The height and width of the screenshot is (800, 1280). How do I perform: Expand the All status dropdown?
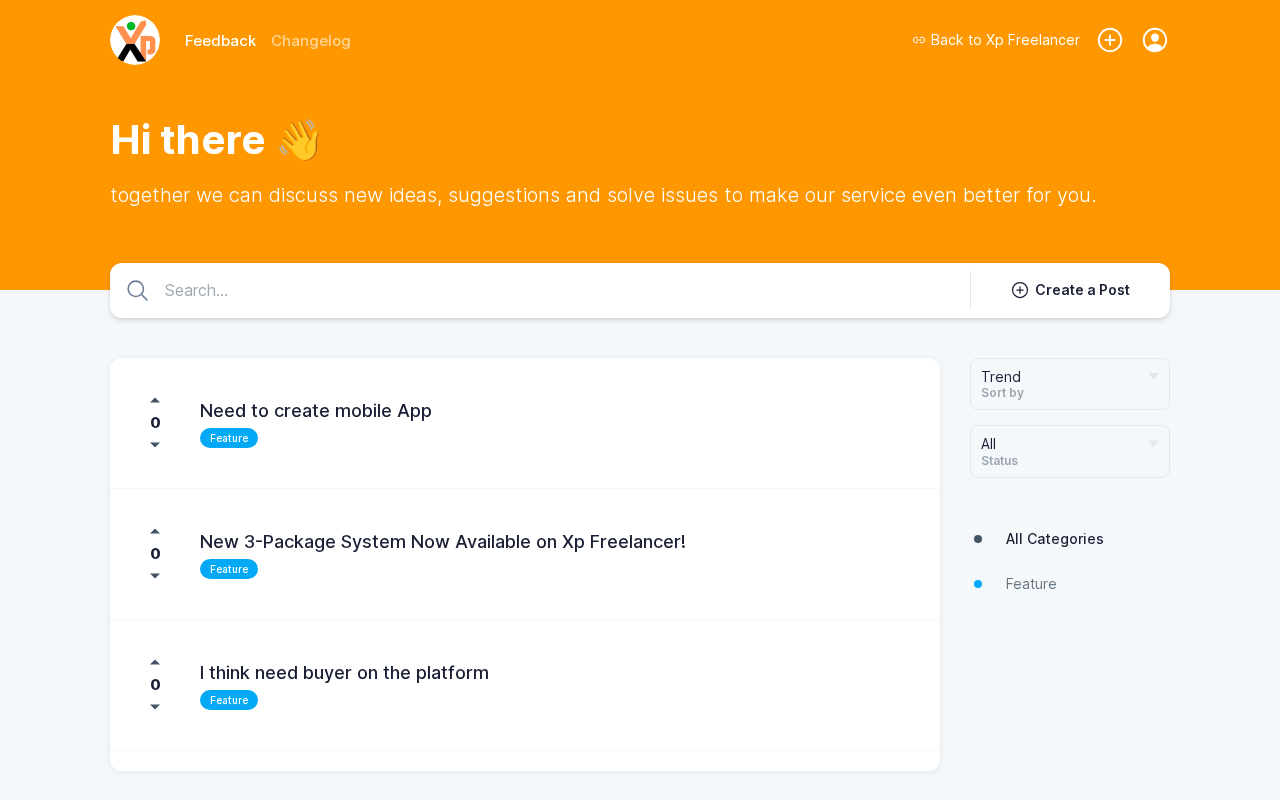coord(1069,451)
